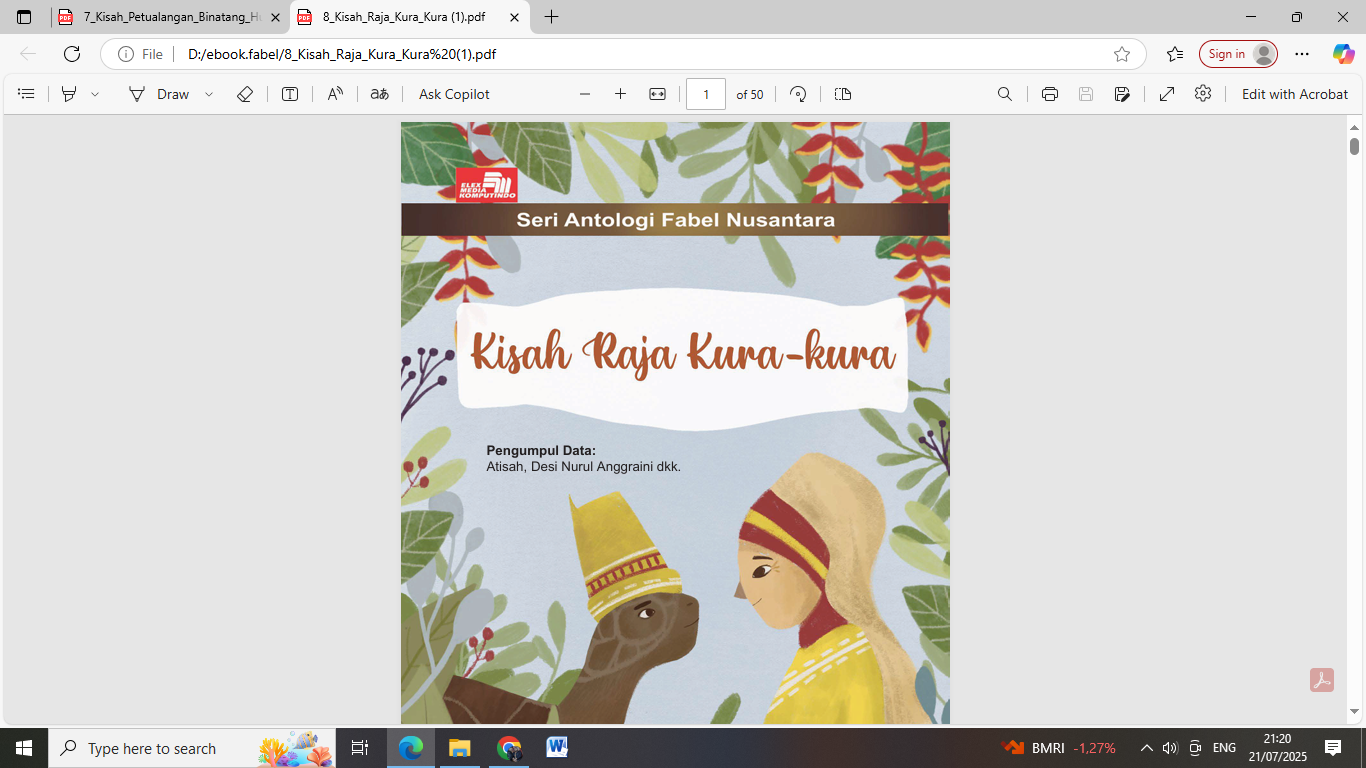Screen dimensions: 1366x768
Task: Open the highlighter options dropdown
Action: [93, 93]
